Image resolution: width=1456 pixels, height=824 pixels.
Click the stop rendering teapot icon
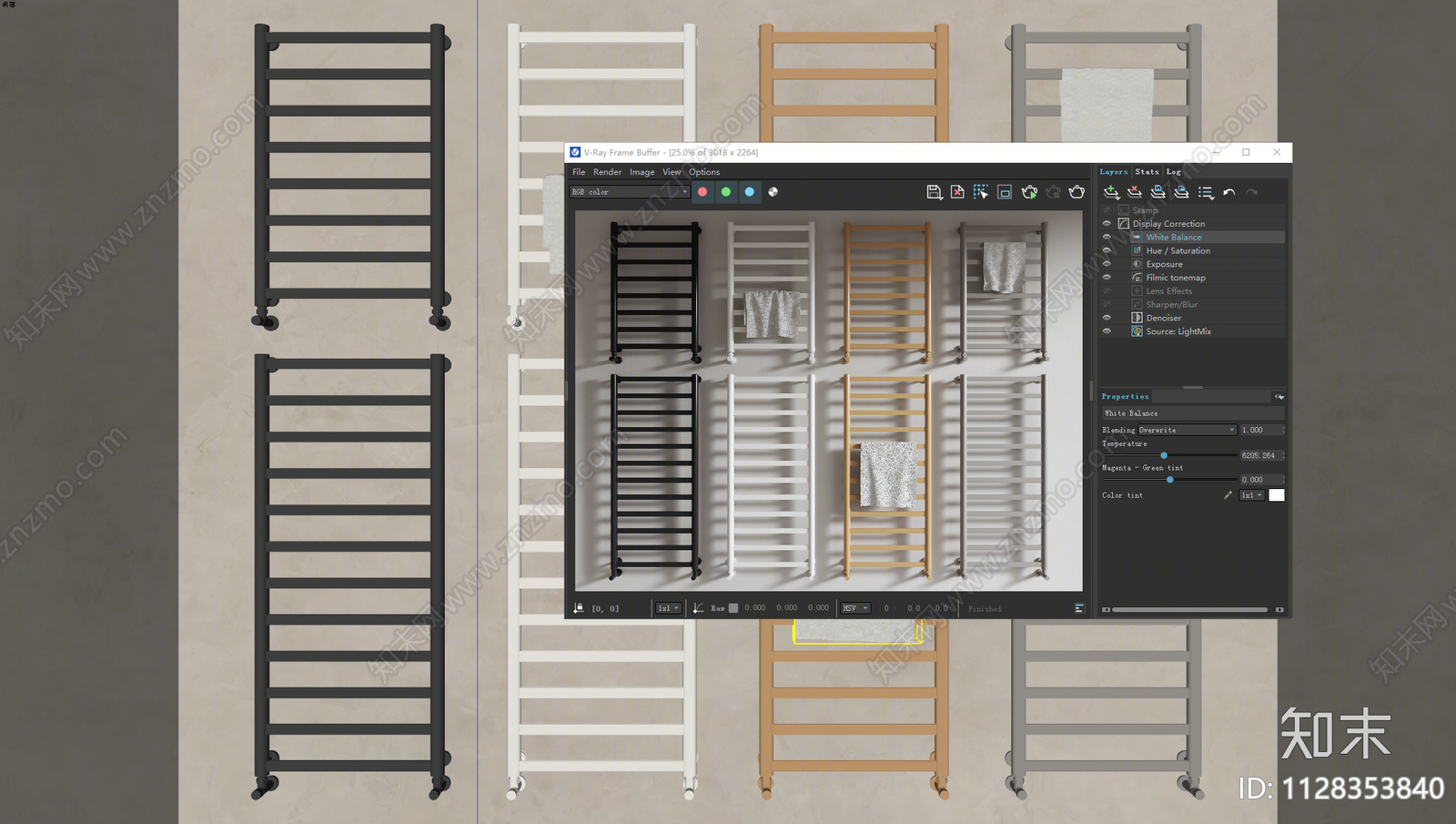tap(1053, 192)
